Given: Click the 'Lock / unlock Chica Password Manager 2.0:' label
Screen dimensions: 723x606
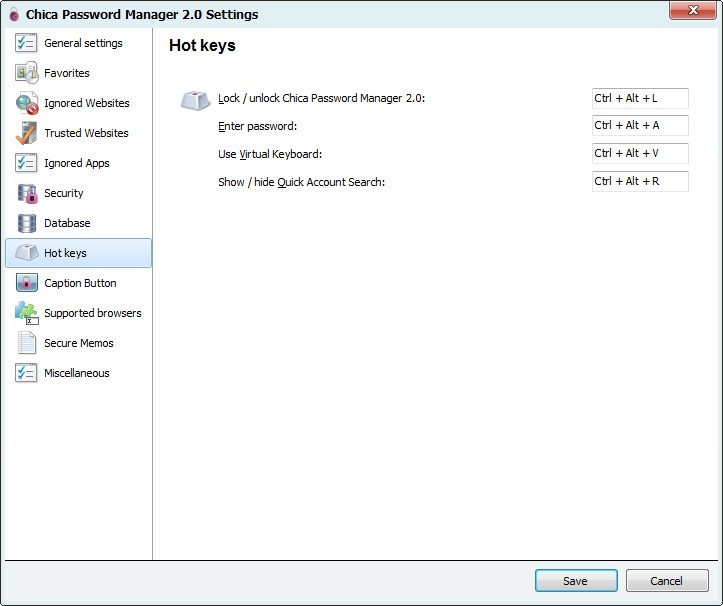Looking at the screenshot, I should click(321, 98).
